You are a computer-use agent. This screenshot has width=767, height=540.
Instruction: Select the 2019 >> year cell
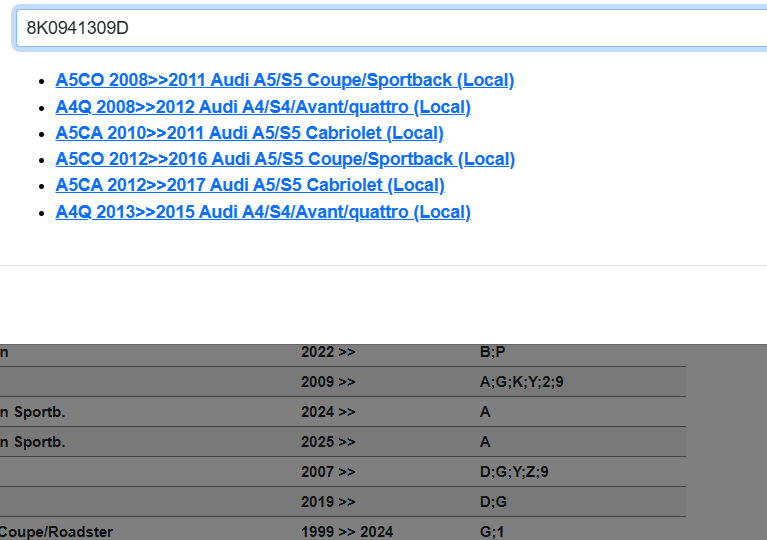tap(328, 502)
